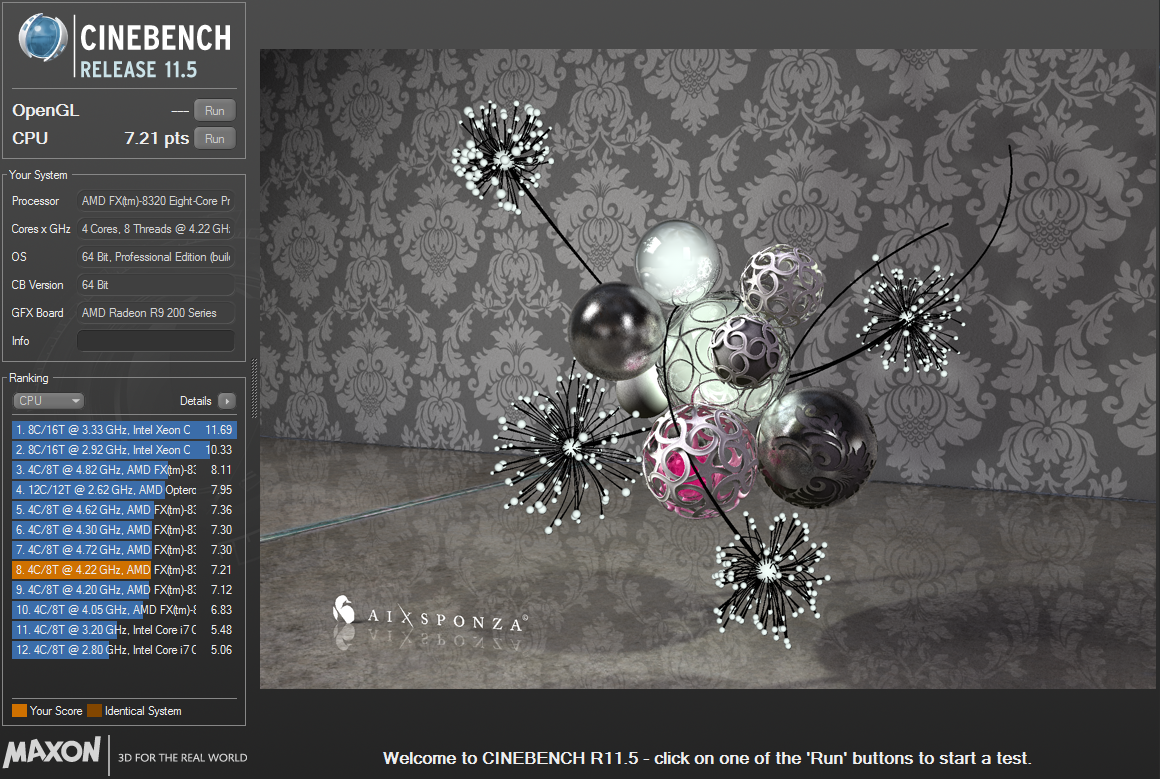
Task: Click the Details arrow icon
Action: coord(227,401)
